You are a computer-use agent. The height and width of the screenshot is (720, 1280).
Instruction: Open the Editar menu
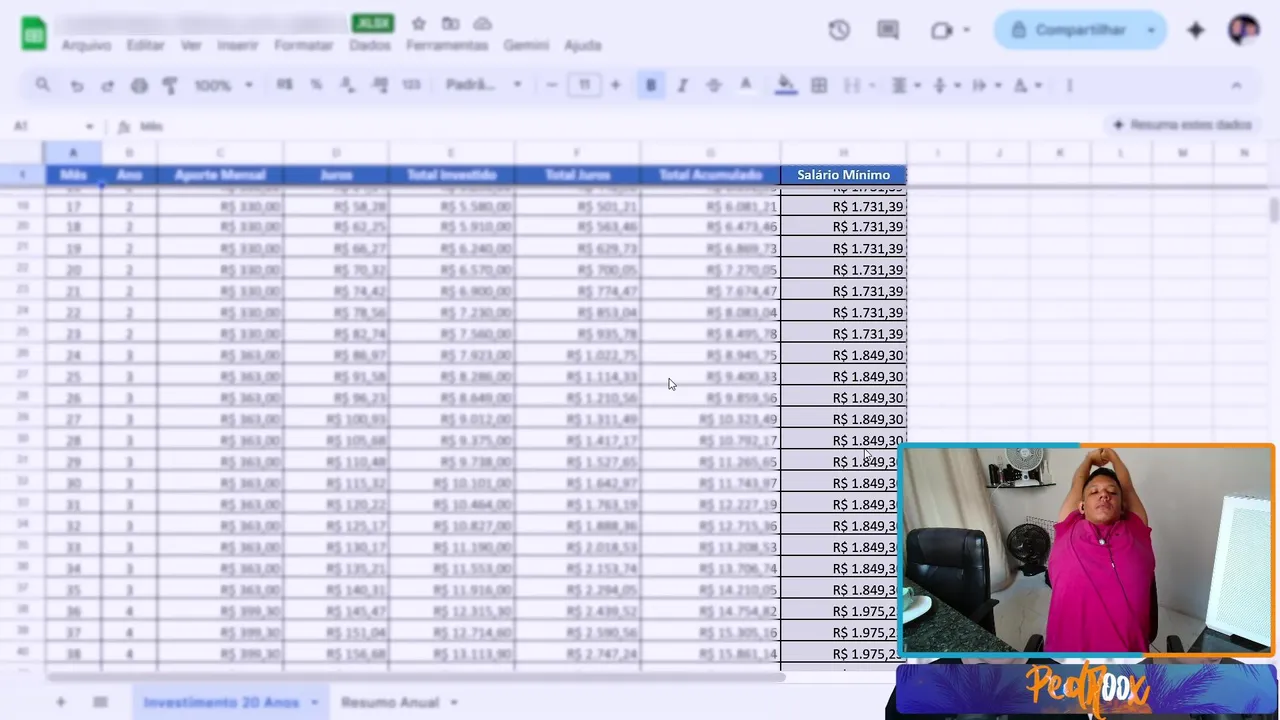point(146,46)
